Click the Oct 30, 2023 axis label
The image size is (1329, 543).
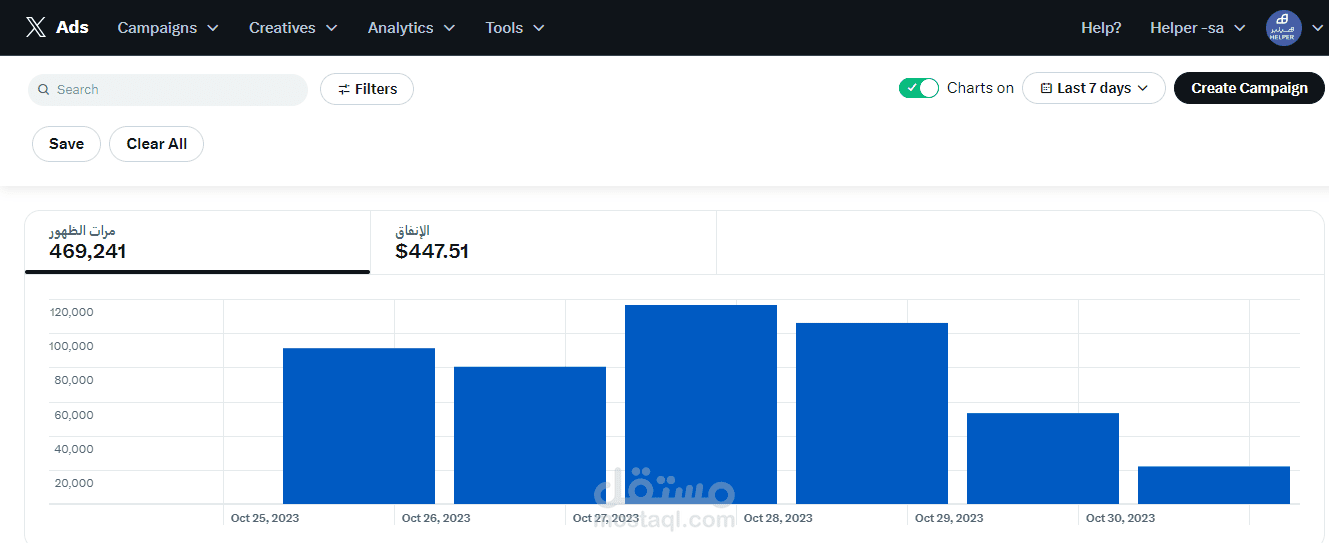(x=1120, y=518)
